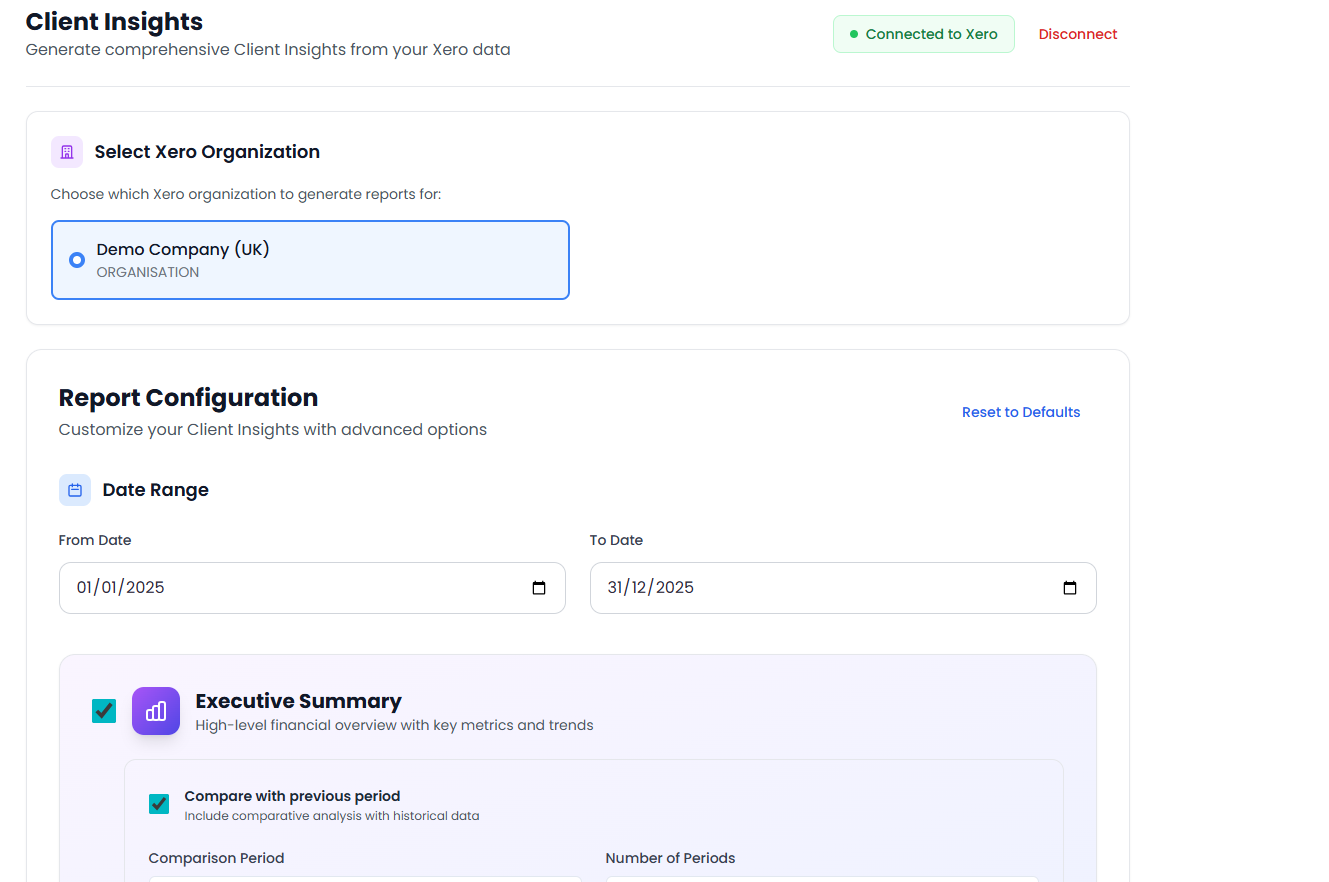1329x882 pixels.
Task: Click the Compare with previous period label text
Action: [292, 796]
